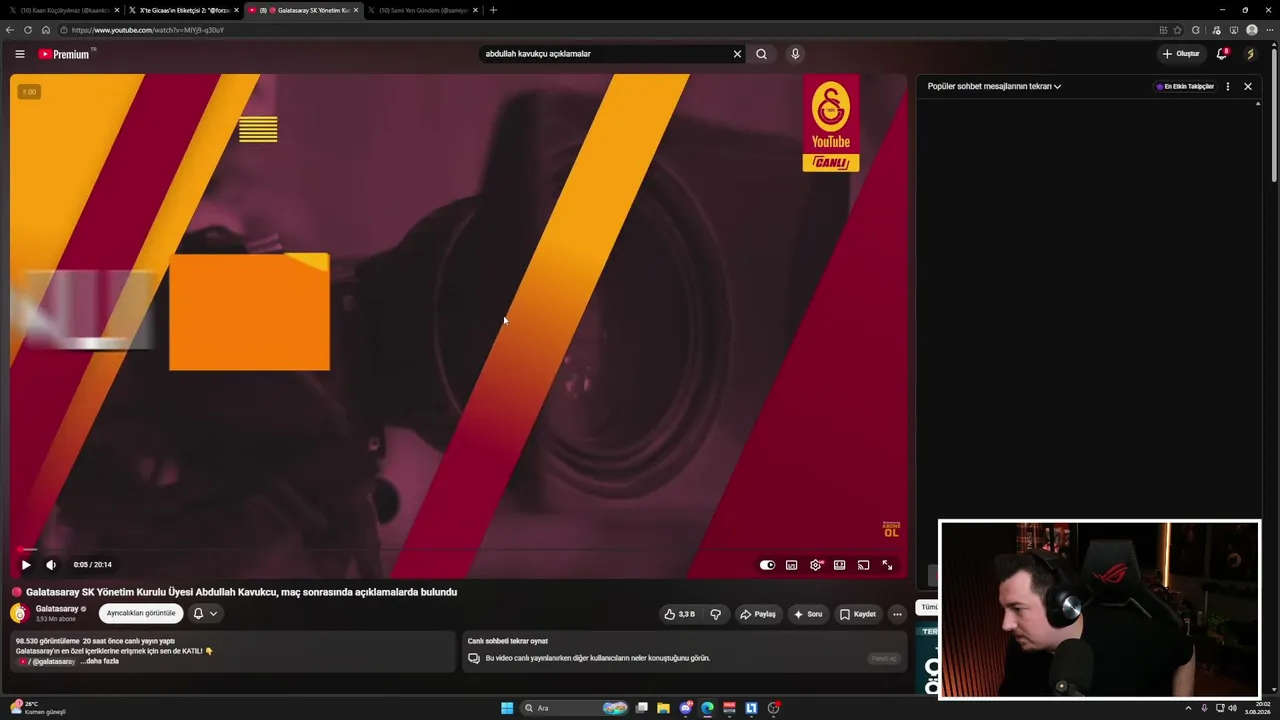The image size is (1280, 720).
Task: Enter full screen mode
Action: [887, 565]
